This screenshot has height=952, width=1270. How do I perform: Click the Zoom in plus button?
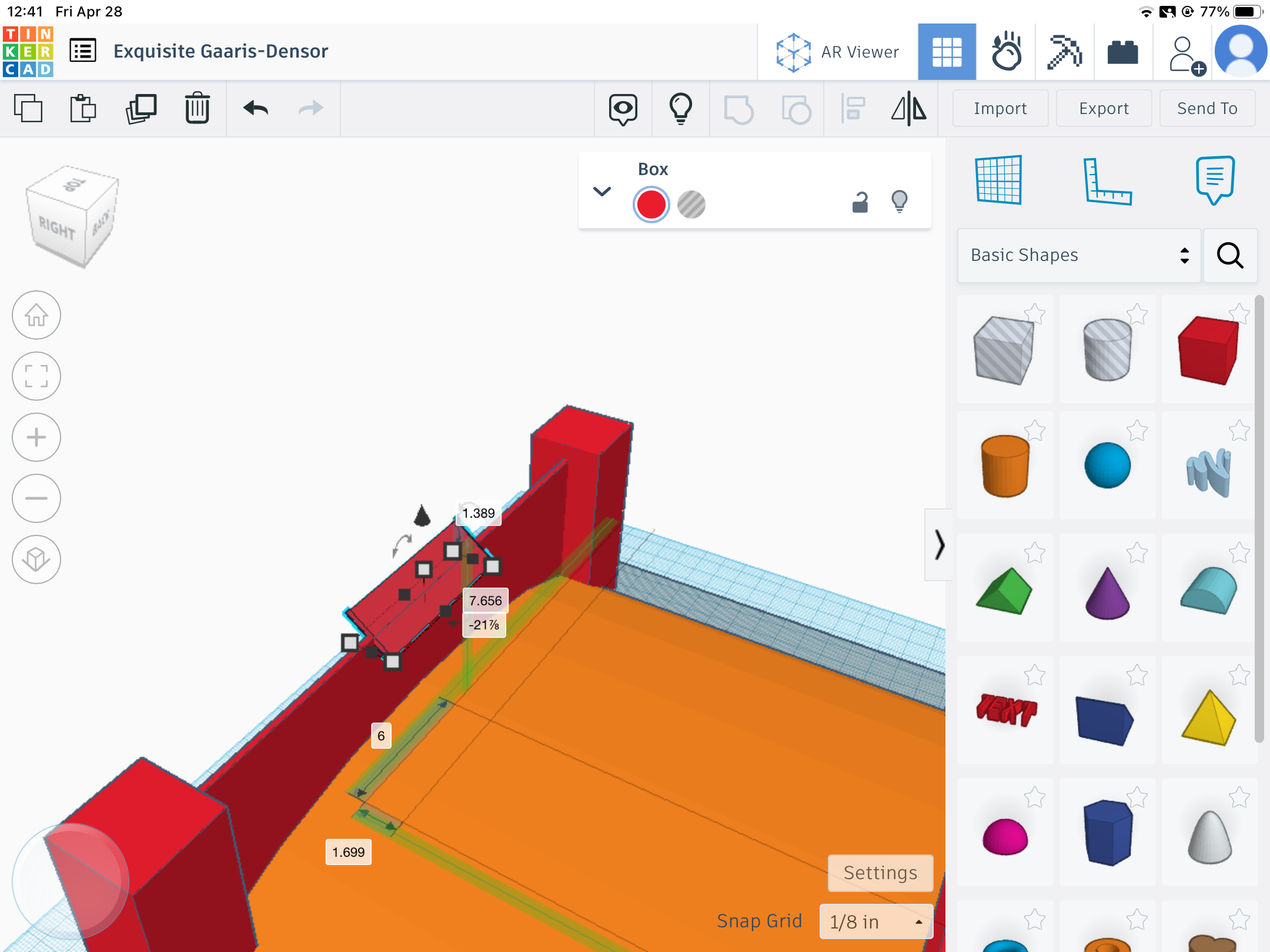(x=36, y=437)
